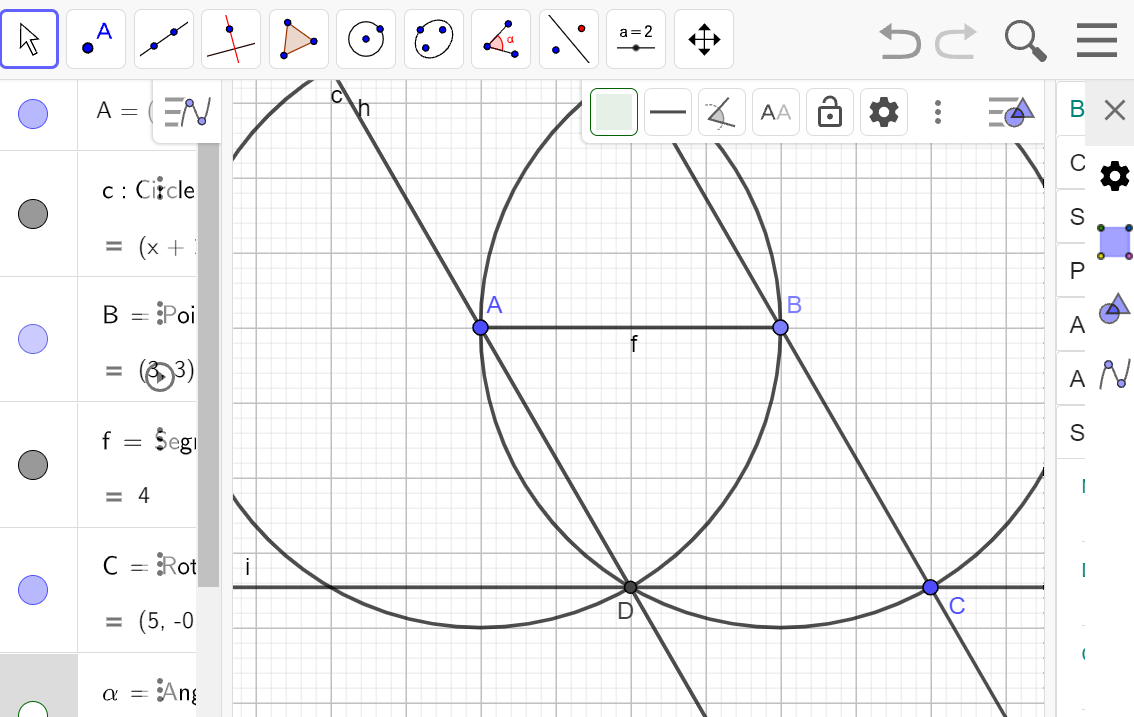Image resolution: width=1134 pixels, height=717 pixels.
Task: Select point B on the canvas
Action: pos(780,328)
